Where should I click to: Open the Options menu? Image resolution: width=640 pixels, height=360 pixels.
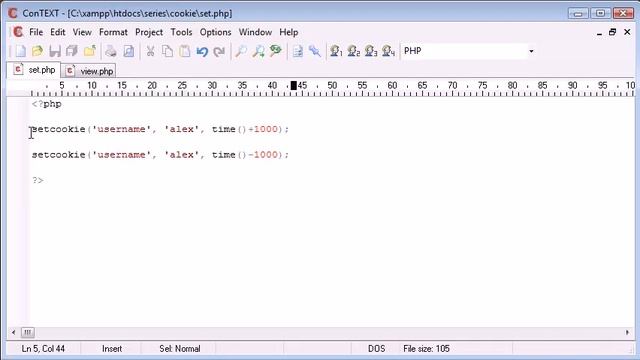click(x=216, y=32)
